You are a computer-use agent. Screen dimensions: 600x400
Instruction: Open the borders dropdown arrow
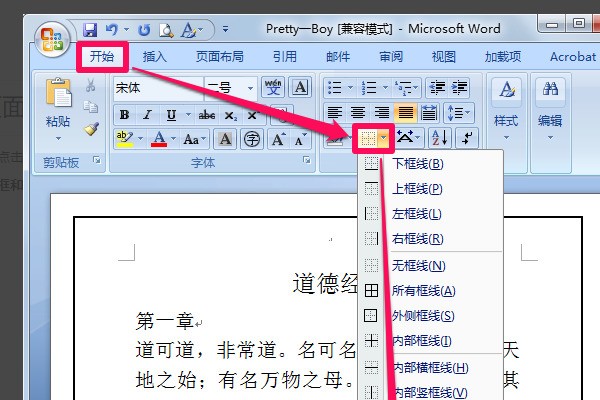coord(384,138)
